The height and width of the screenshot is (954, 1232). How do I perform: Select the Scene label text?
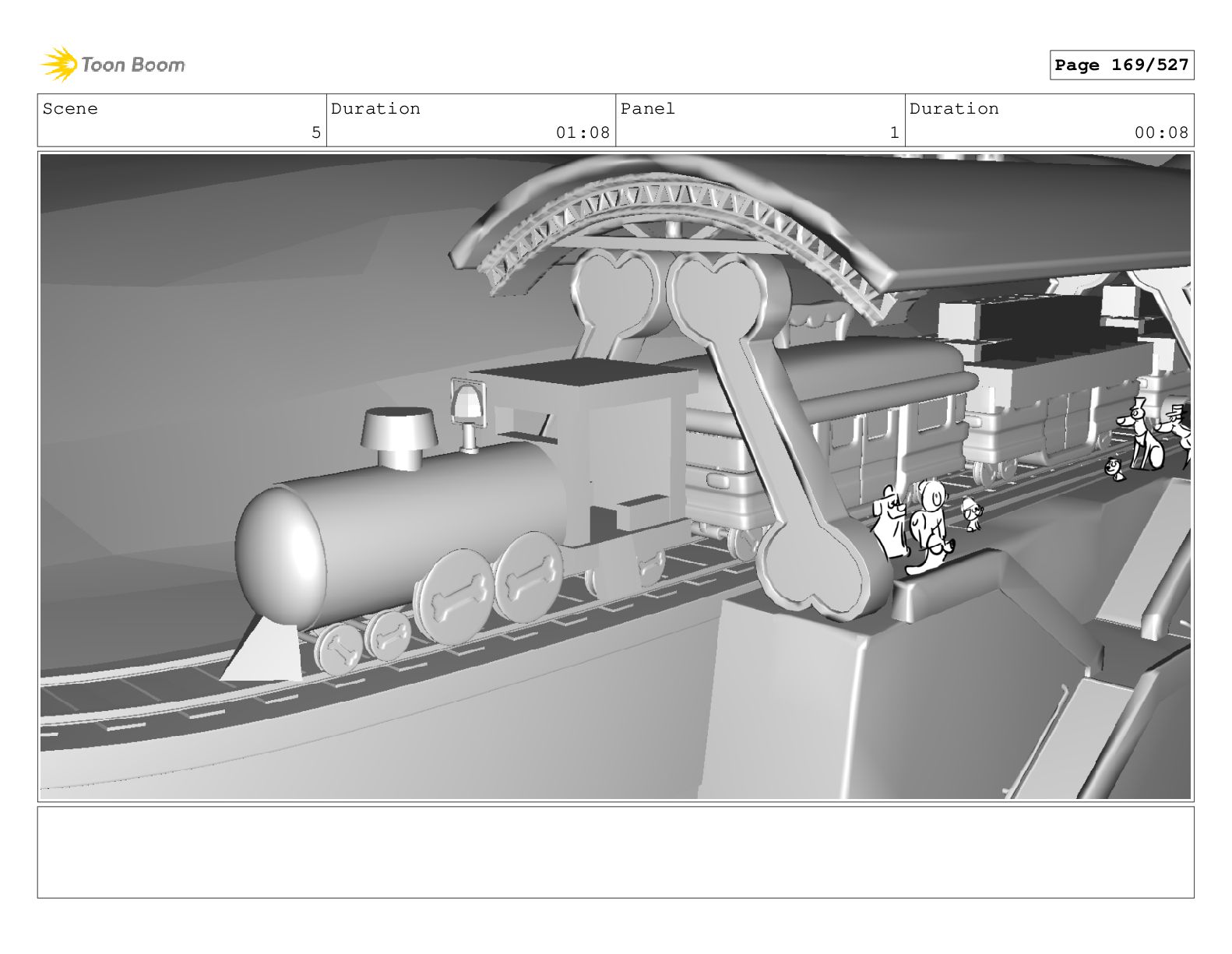click(x=70, y=109)
